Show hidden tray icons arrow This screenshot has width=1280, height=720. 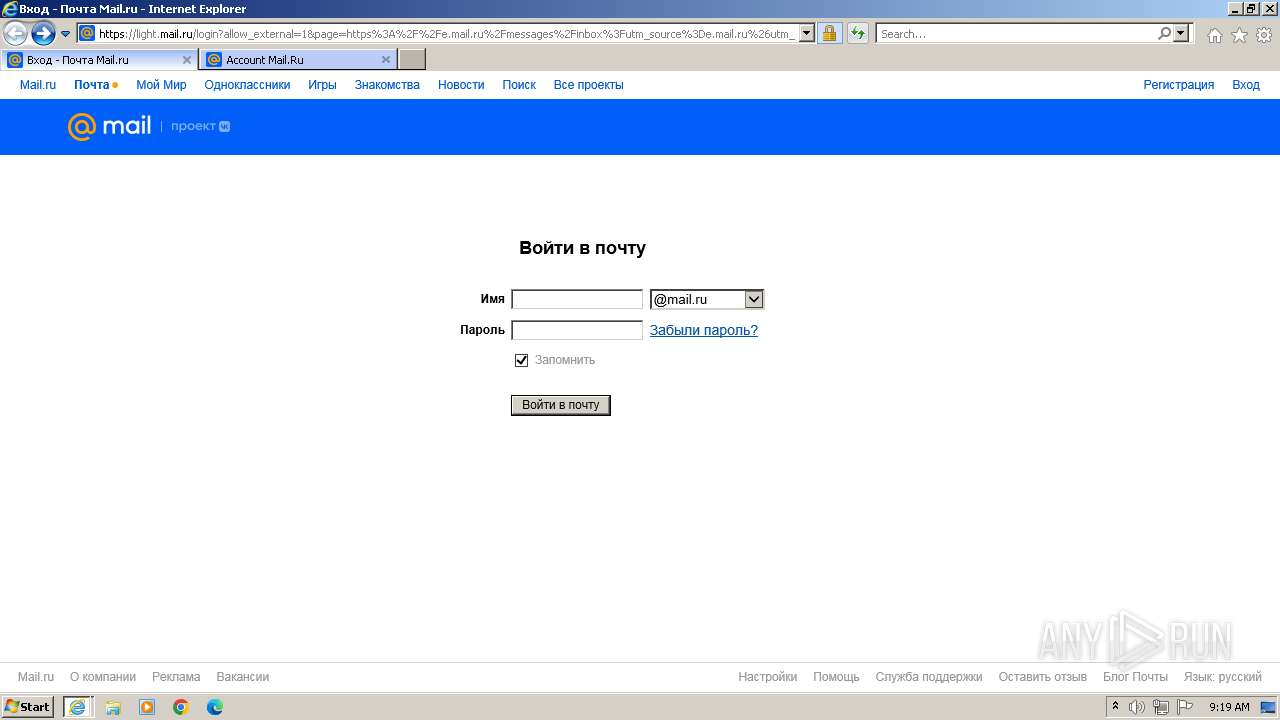click(1116, 707)
